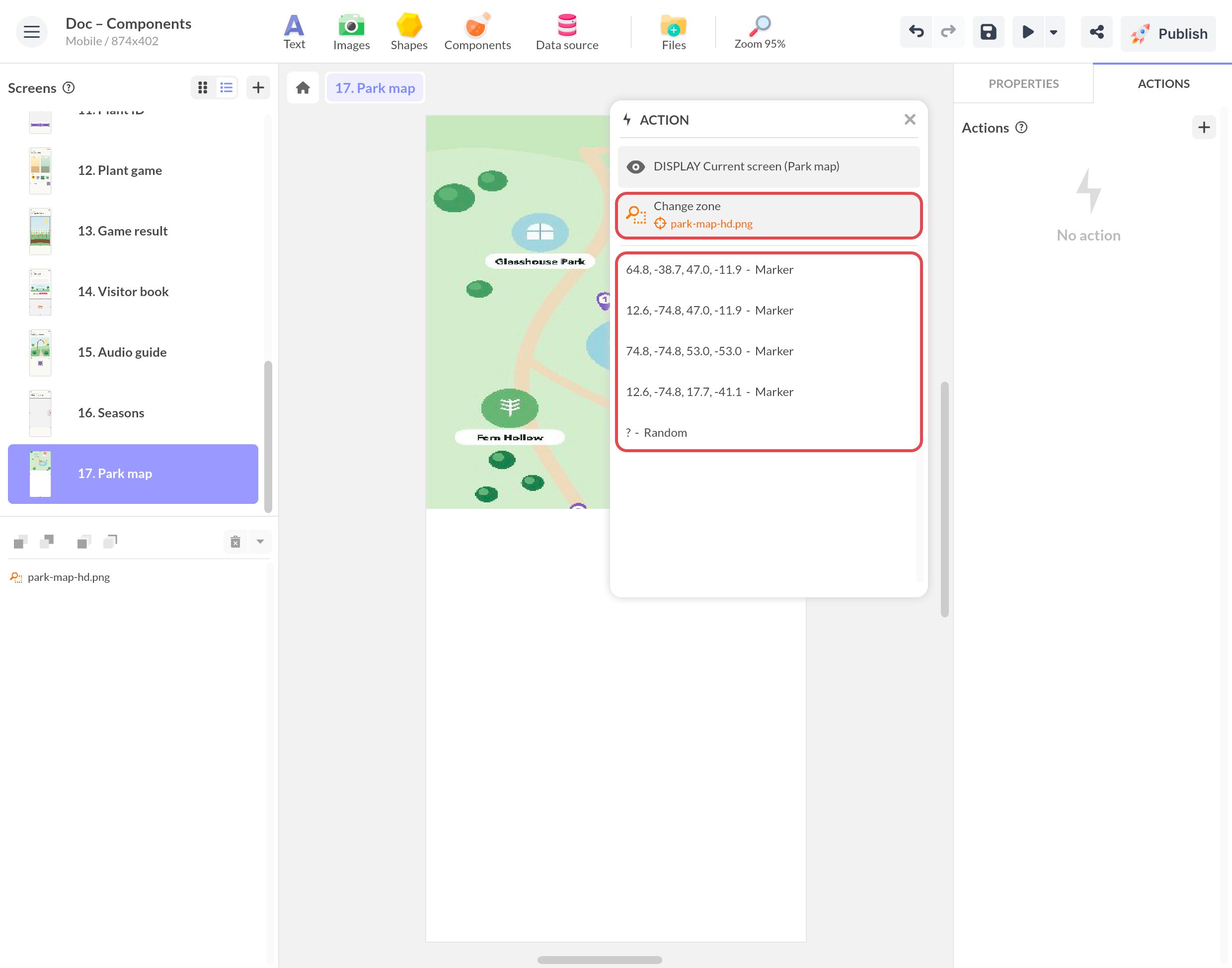Image resolution: width=1232 pixels, height=968 pixels.
Task: Expand the play options dropdown arrow
Action: (1054, 32)
